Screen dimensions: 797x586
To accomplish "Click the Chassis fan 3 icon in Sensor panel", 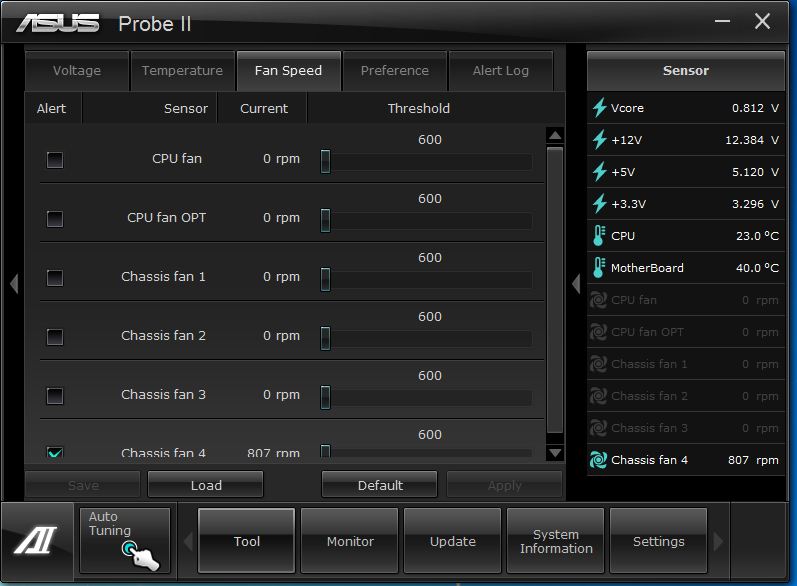I will [x=598, y=428].
